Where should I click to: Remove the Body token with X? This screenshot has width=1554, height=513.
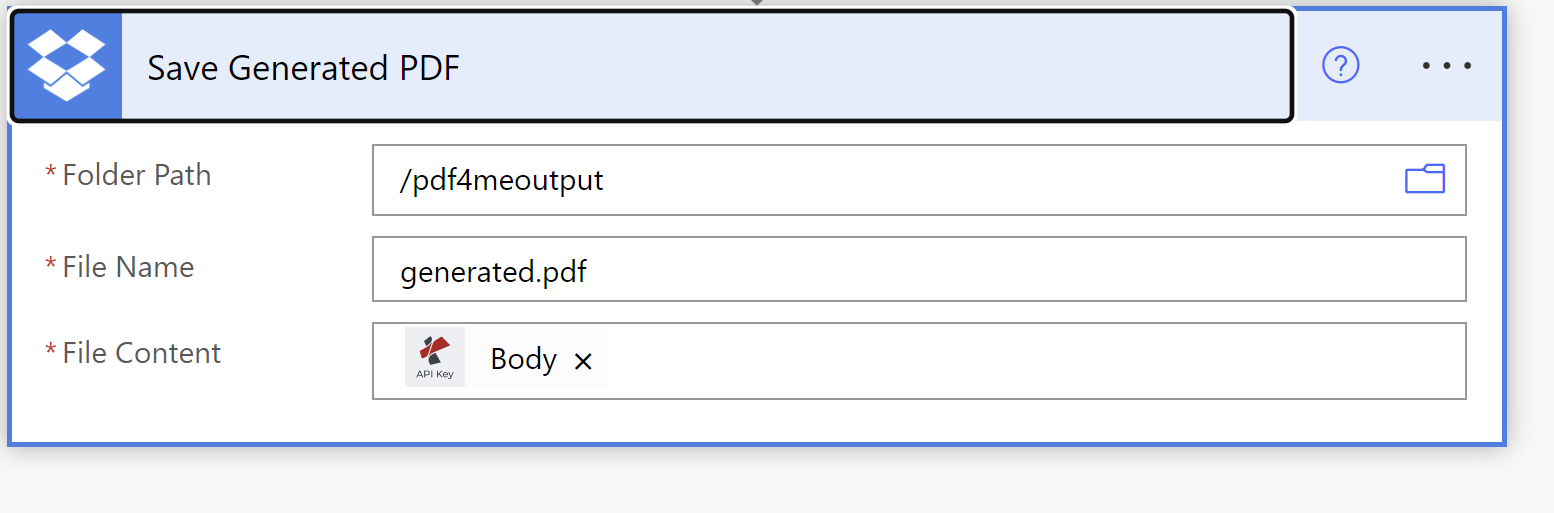(583, 362)
